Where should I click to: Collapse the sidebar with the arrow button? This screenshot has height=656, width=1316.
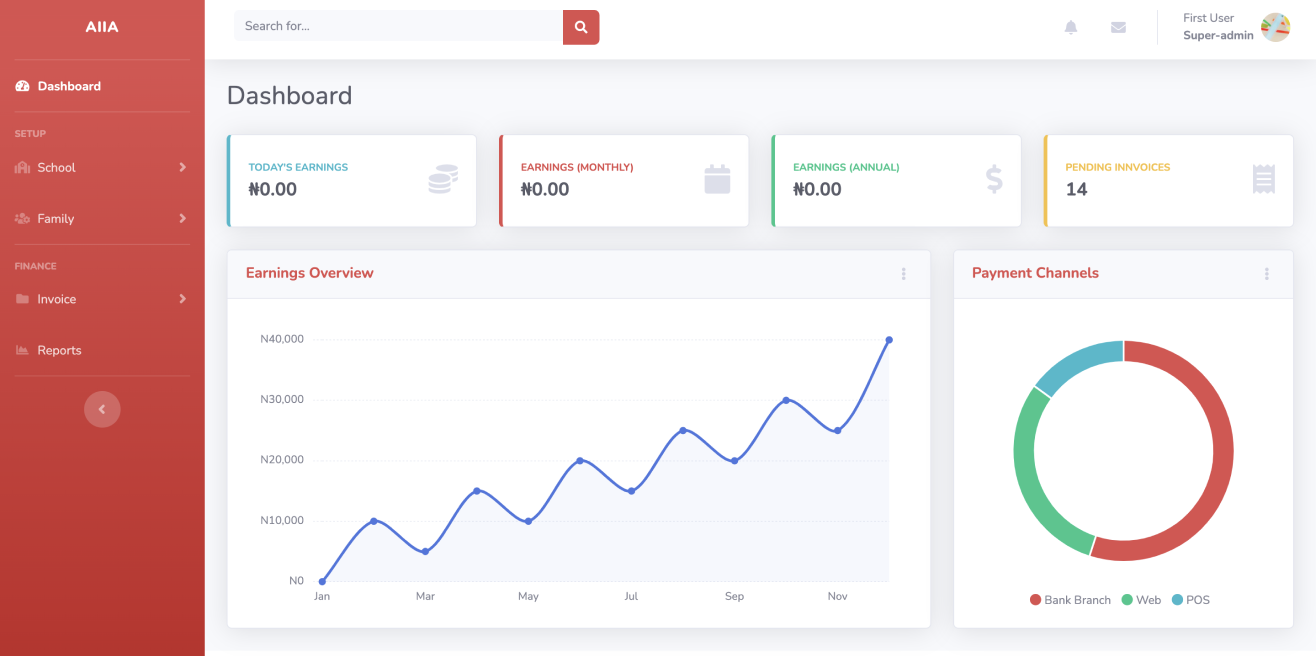[x=102, y=409]
